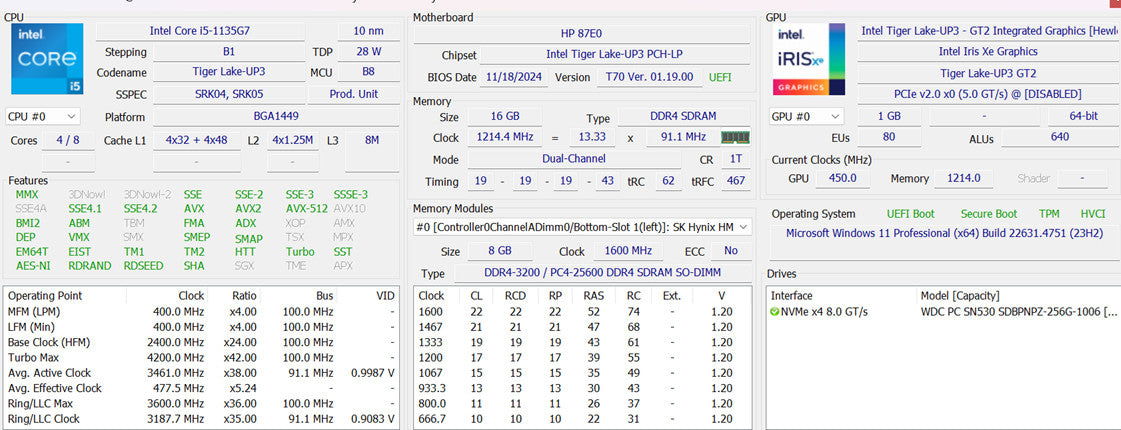1121x430 pixels.
Task: Click the tRC value 62
Action: tap(668, 181)
